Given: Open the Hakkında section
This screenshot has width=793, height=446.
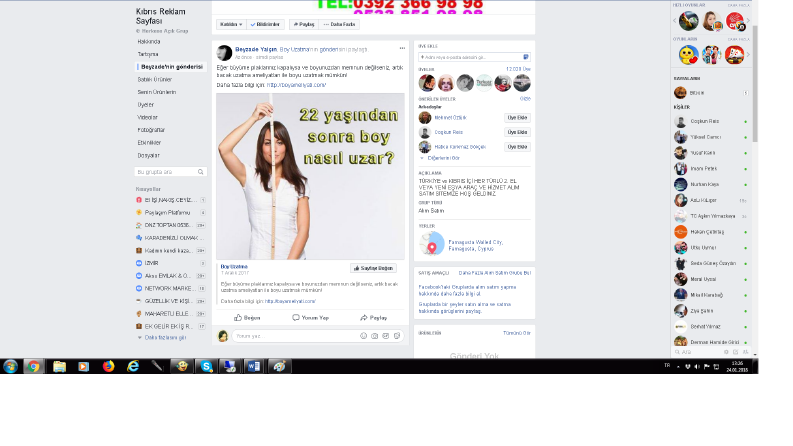Looking at the screenshot, I should click(149, 41).
